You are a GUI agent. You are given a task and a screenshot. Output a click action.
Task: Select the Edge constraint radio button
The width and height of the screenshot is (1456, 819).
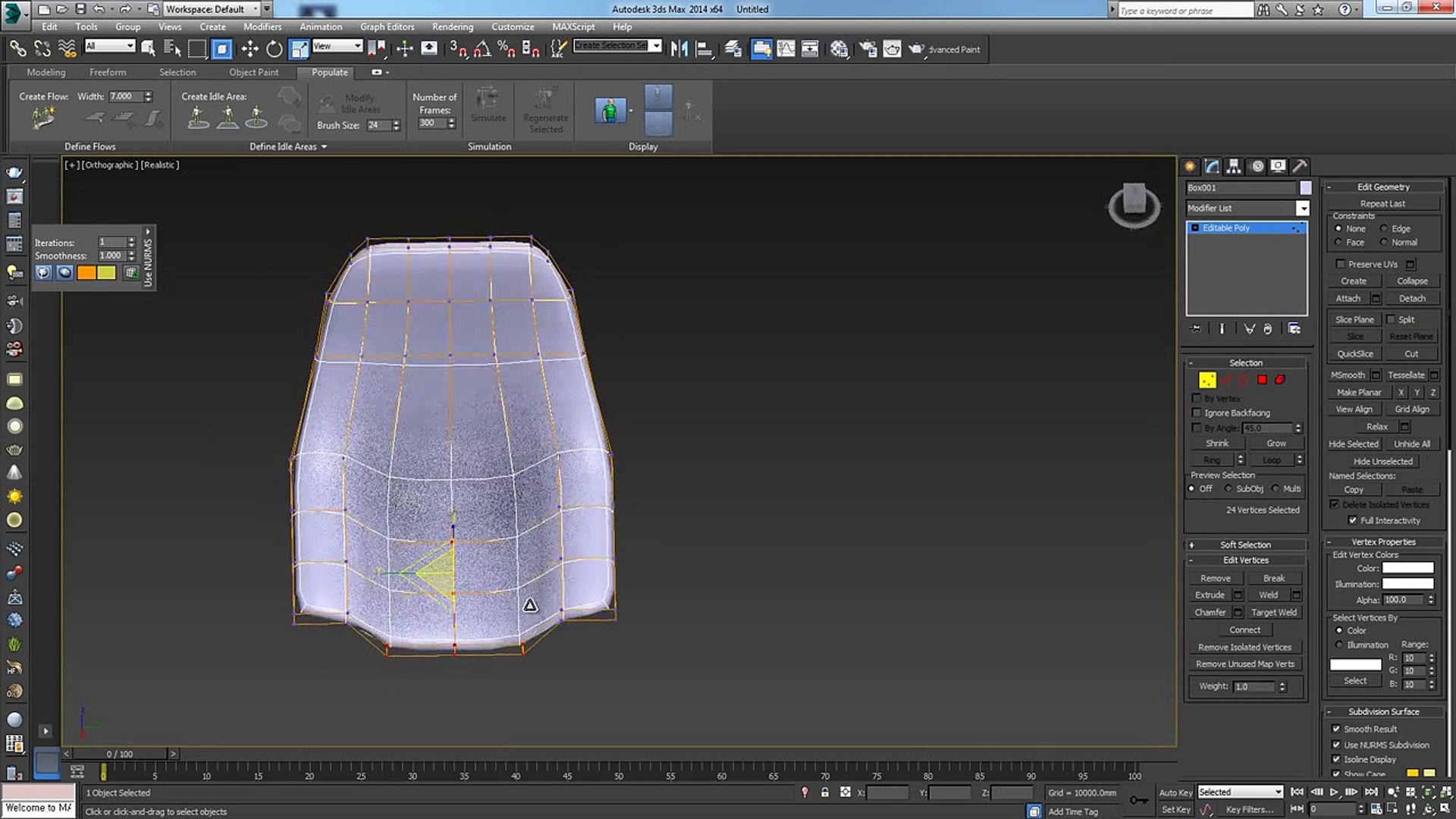pyautogui.click(x=1384, y=228)
